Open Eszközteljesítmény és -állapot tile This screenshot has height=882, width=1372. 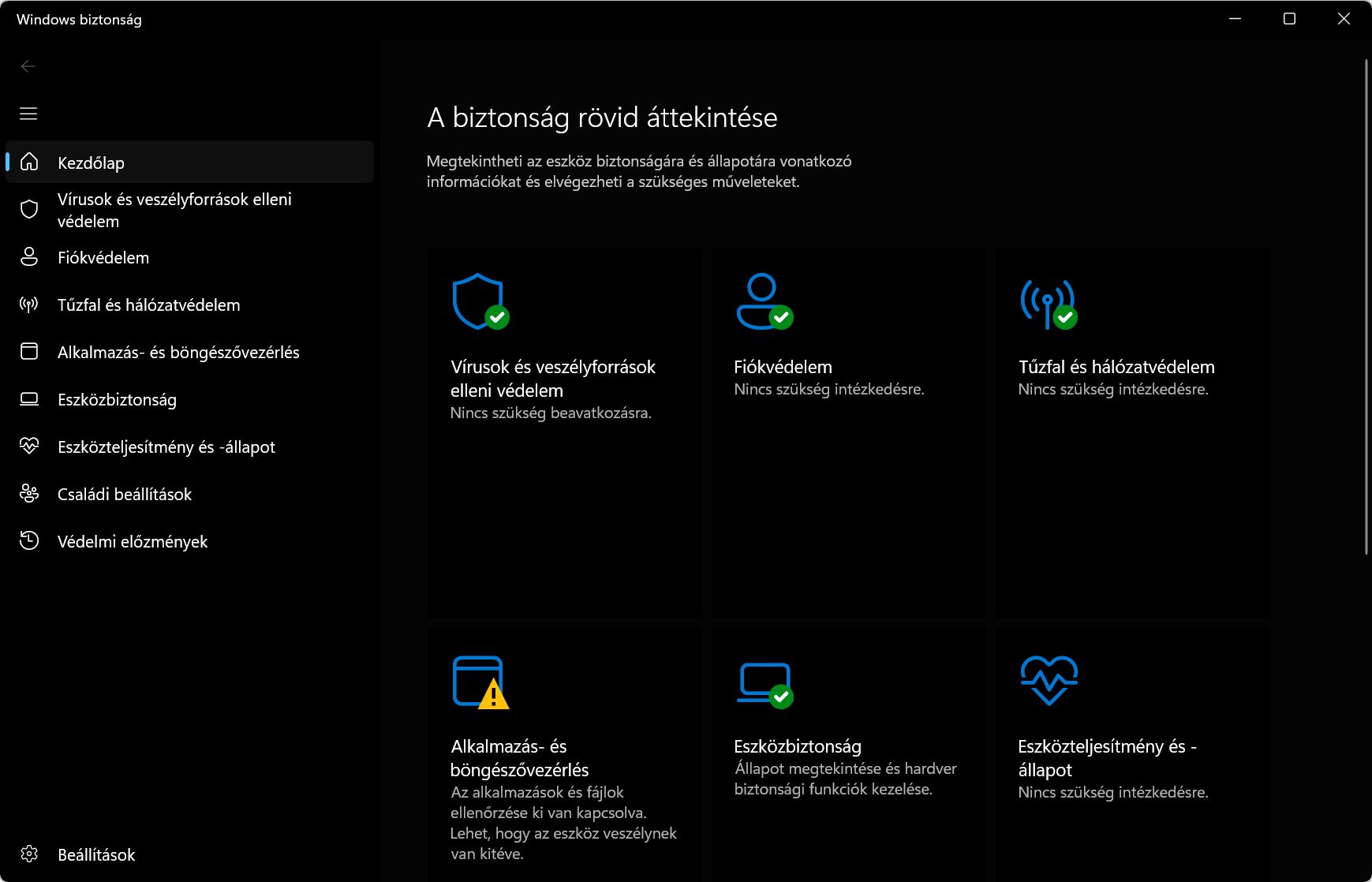1132,757
